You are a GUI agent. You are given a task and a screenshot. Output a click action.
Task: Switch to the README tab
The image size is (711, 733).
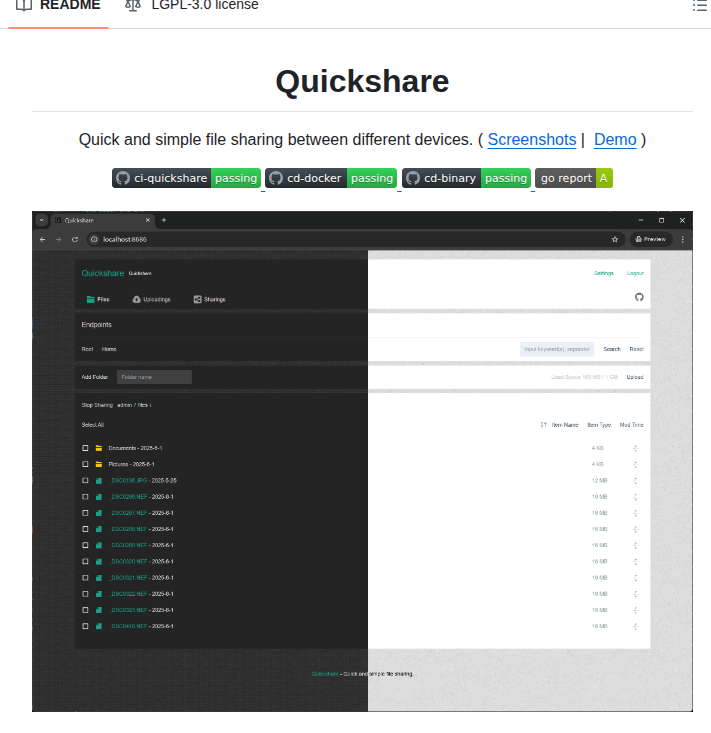(58, 7)
